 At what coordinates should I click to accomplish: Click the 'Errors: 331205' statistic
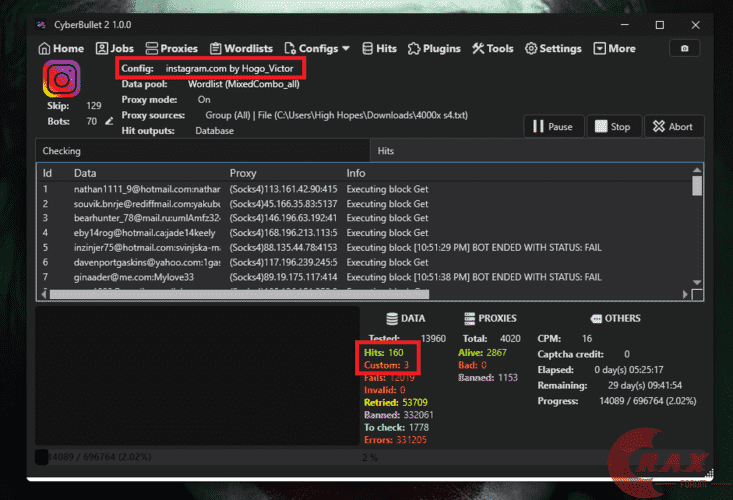pos(395,440)
